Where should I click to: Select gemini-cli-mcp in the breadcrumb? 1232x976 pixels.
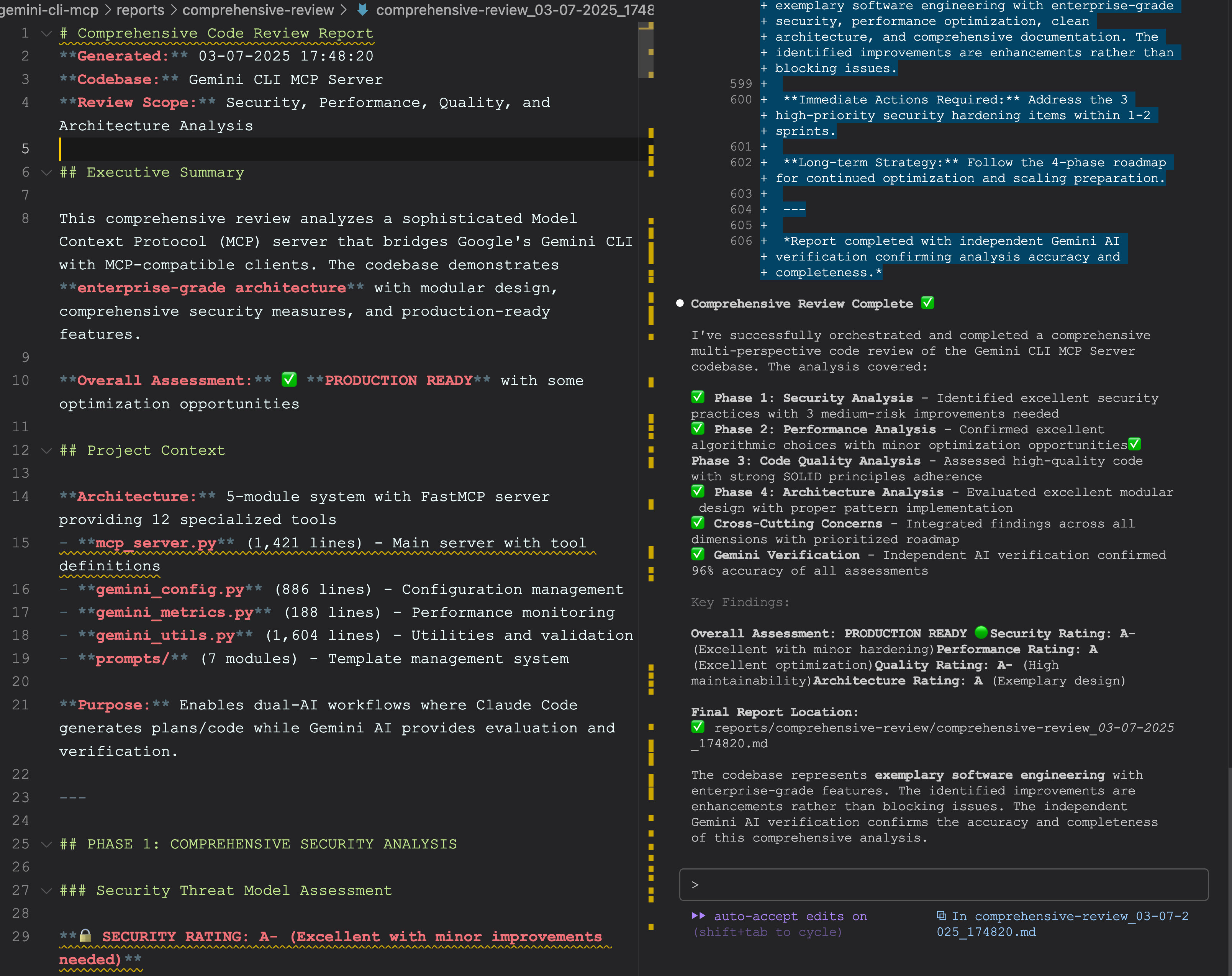tap(49, 10)
